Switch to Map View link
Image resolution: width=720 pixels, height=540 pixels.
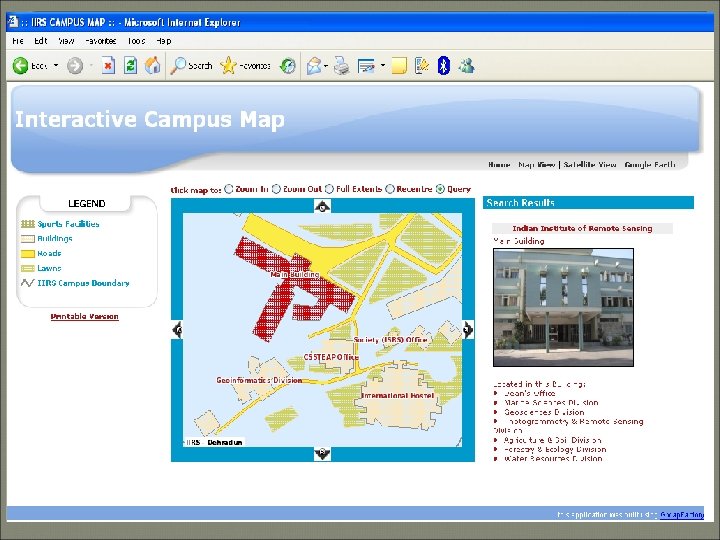(x=536, y=165)
